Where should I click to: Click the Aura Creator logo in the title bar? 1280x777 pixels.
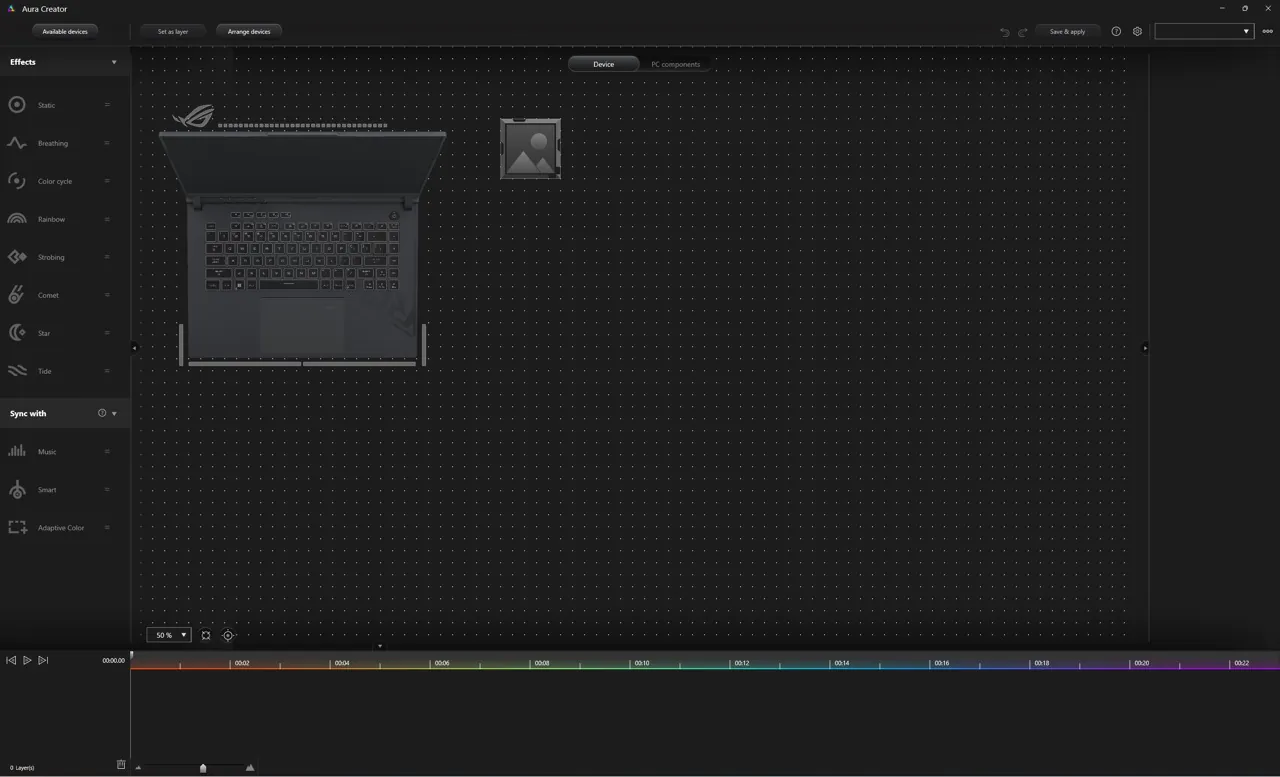(x=10, y=9)
